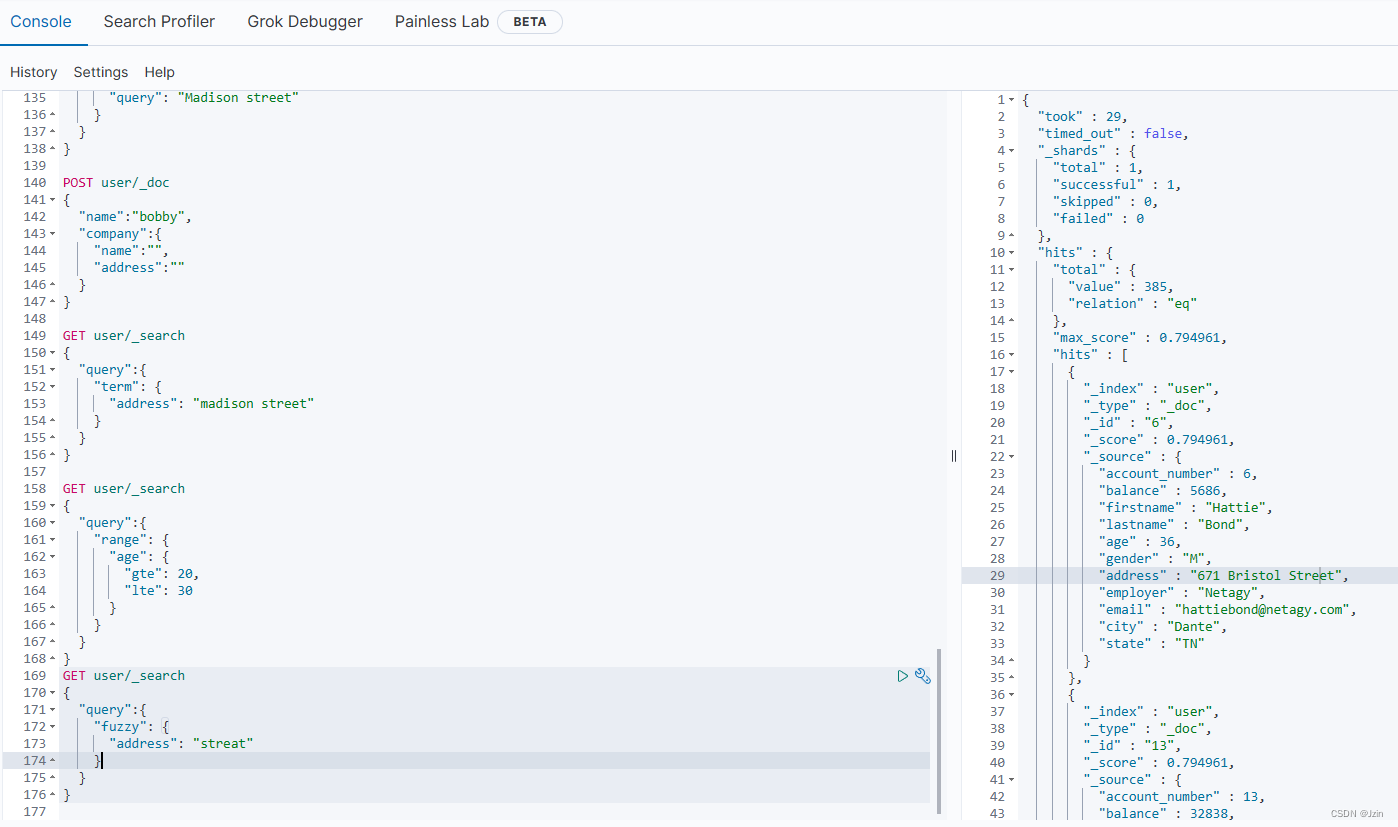This screenshot has width=1398, height=827.
Task: Fold the "term" block at line 152
Action: click(52, 387)
